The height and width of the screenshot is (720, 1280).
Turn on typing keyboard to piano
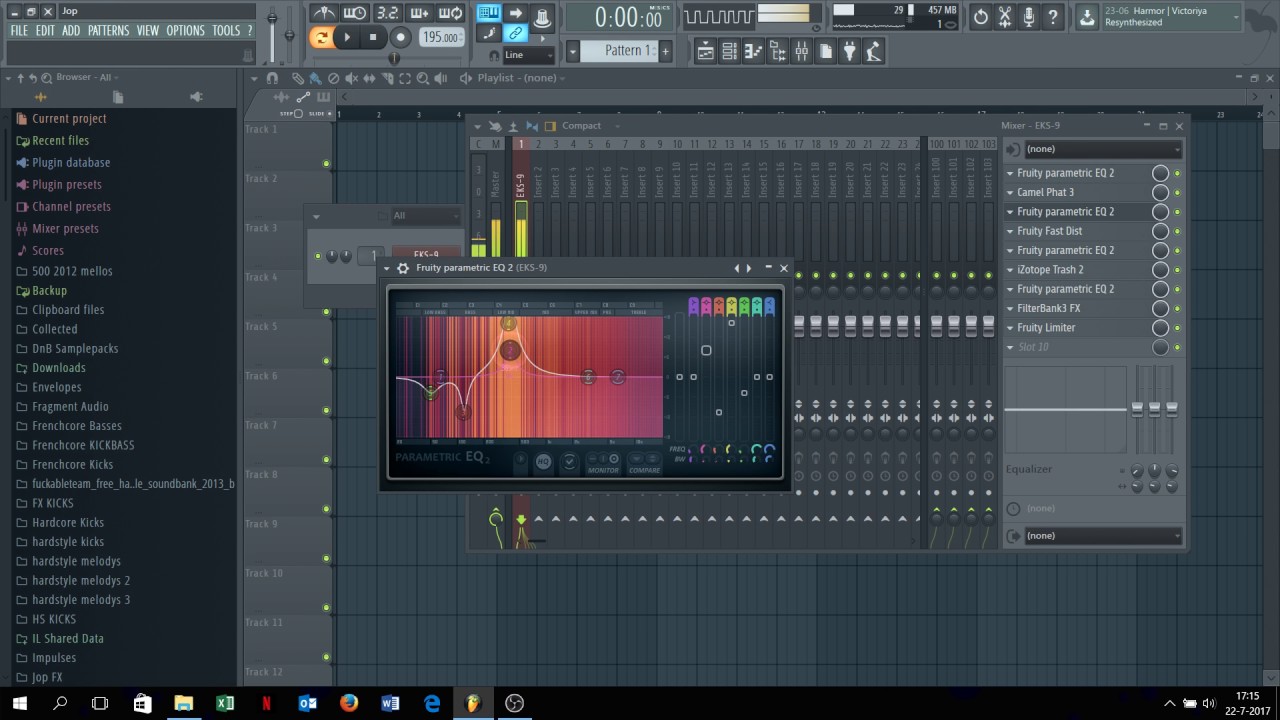pos(489,13)
